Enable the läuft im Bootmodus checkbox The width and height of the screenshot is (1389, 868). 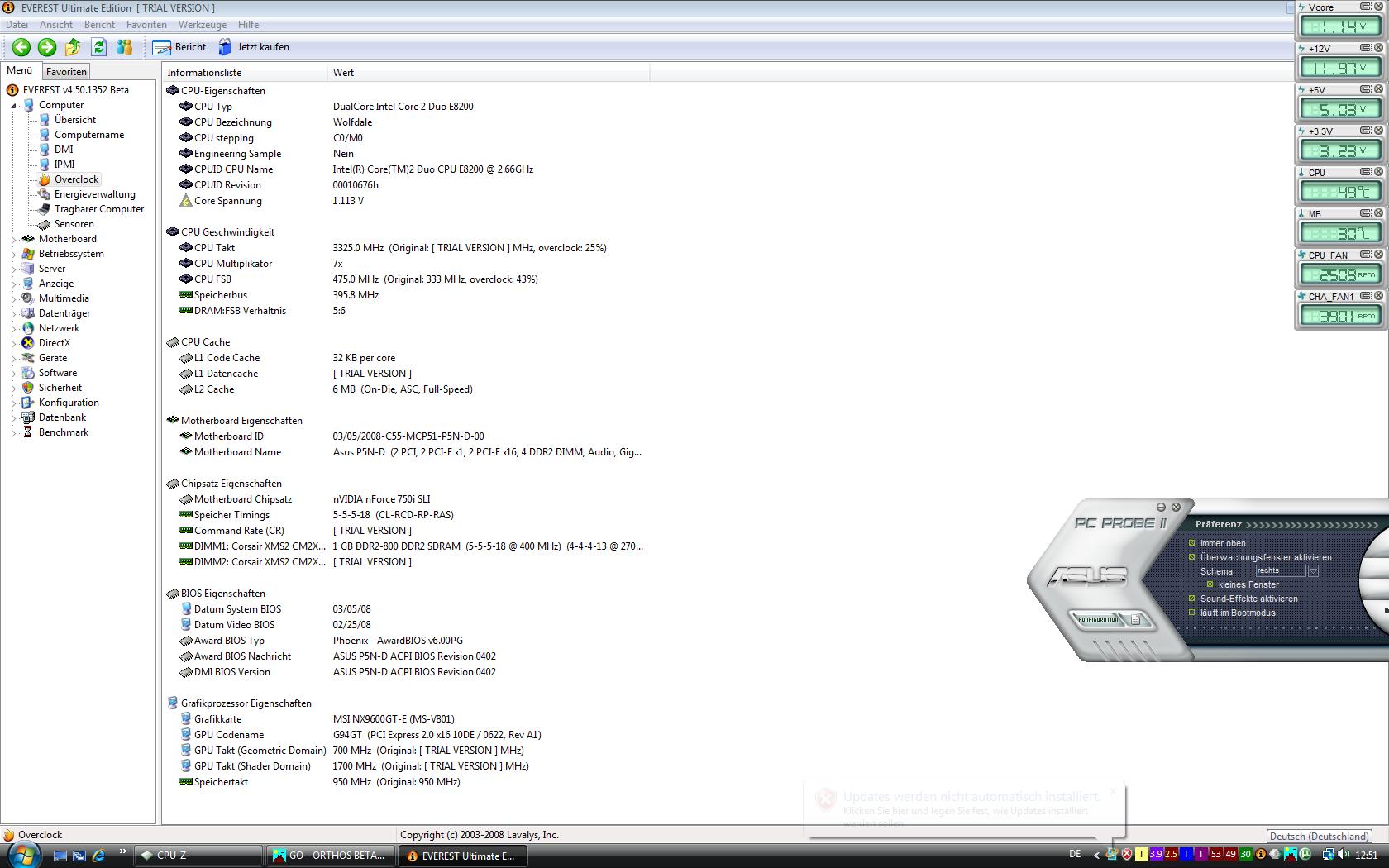(x=1191, y=613)
